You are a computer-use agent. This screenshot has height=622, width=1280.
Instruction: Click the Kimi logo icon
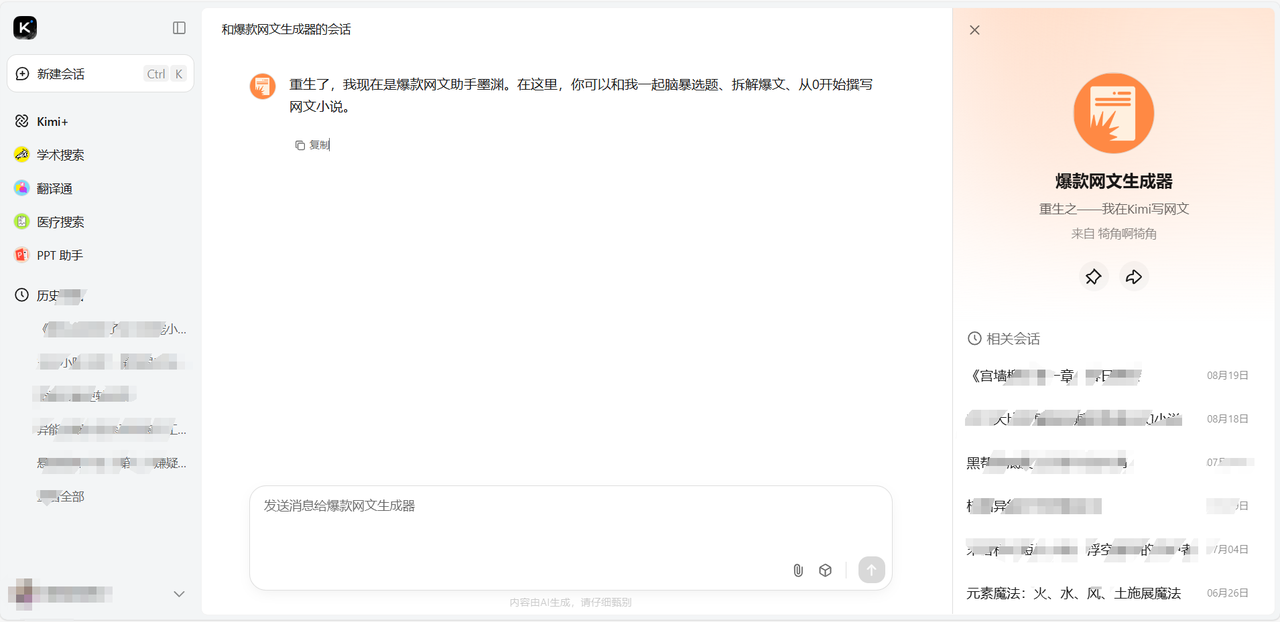[25, 28]
